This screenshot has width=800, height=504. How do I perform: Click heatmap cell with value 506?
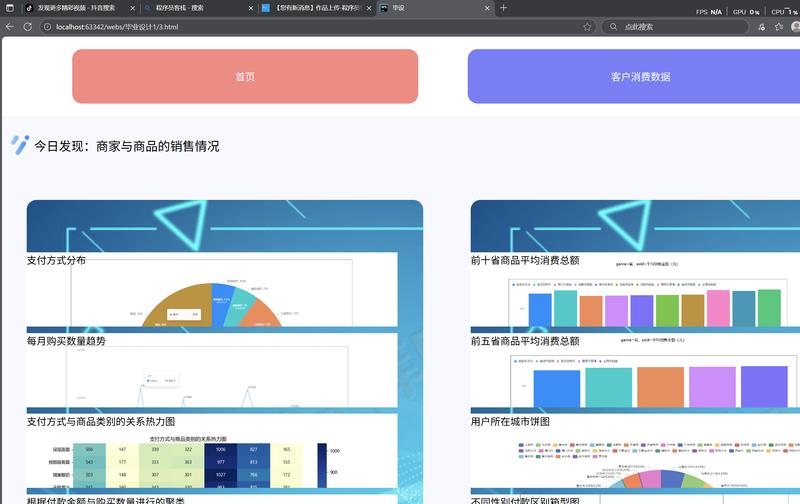pyautogui.click(x=89, y=449)
